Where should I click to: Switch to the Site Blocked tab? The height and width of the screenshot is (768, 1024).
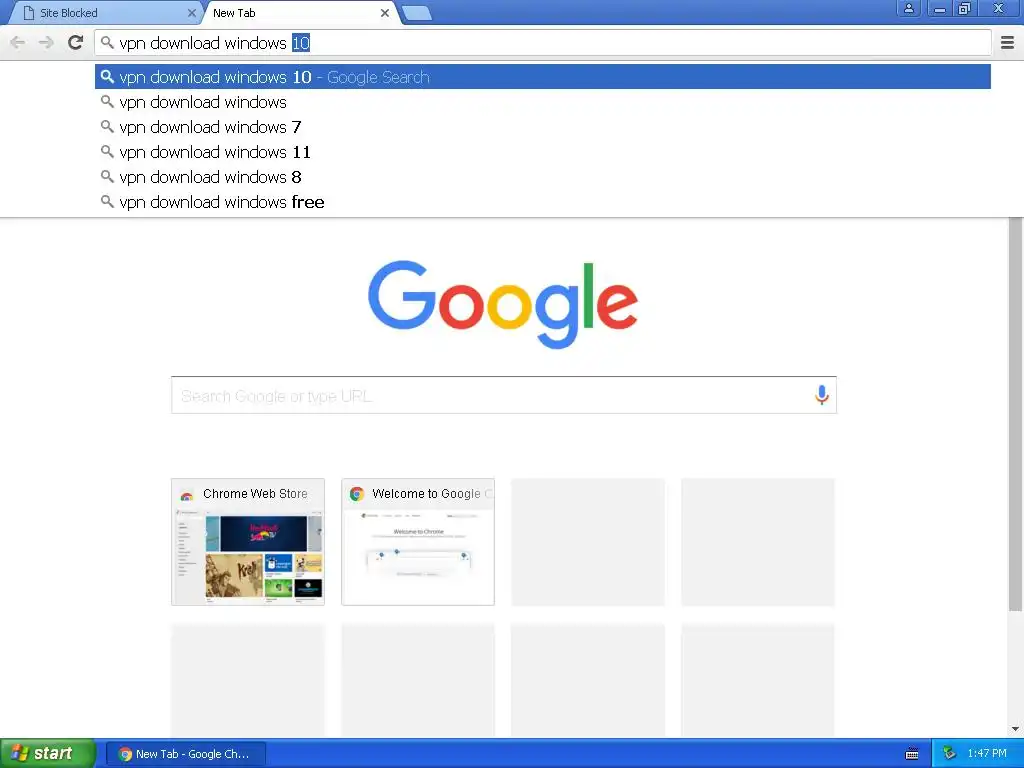[x=104, y=13]
